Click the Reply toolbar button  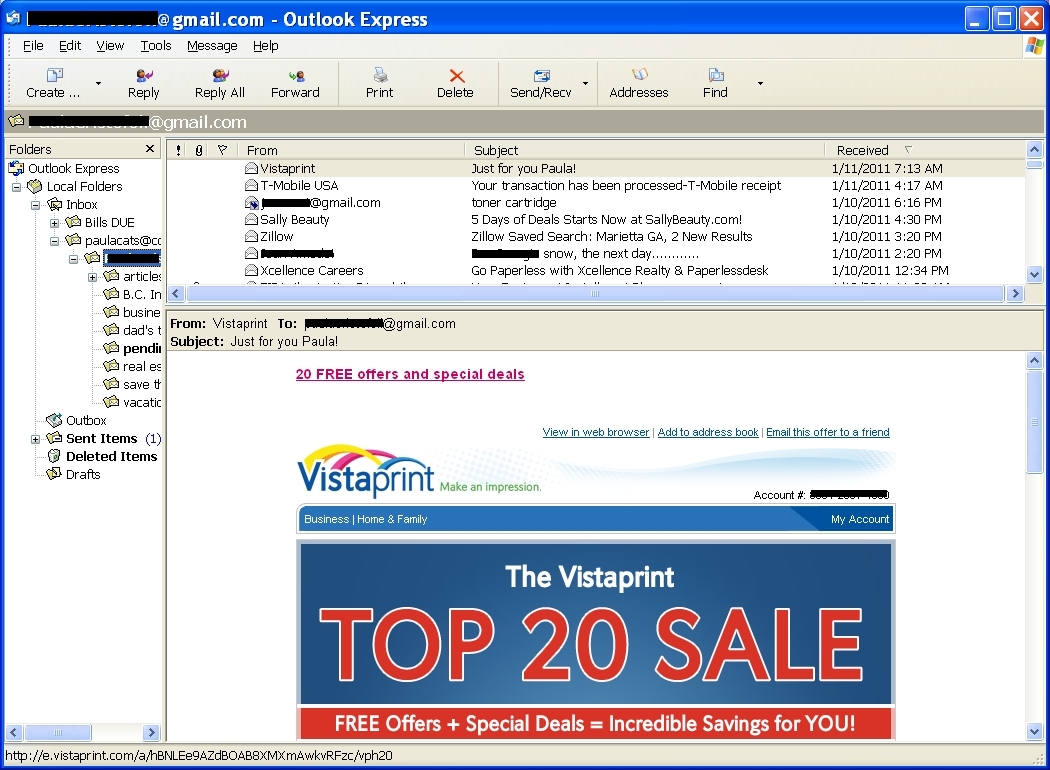[x=143, y=84]
